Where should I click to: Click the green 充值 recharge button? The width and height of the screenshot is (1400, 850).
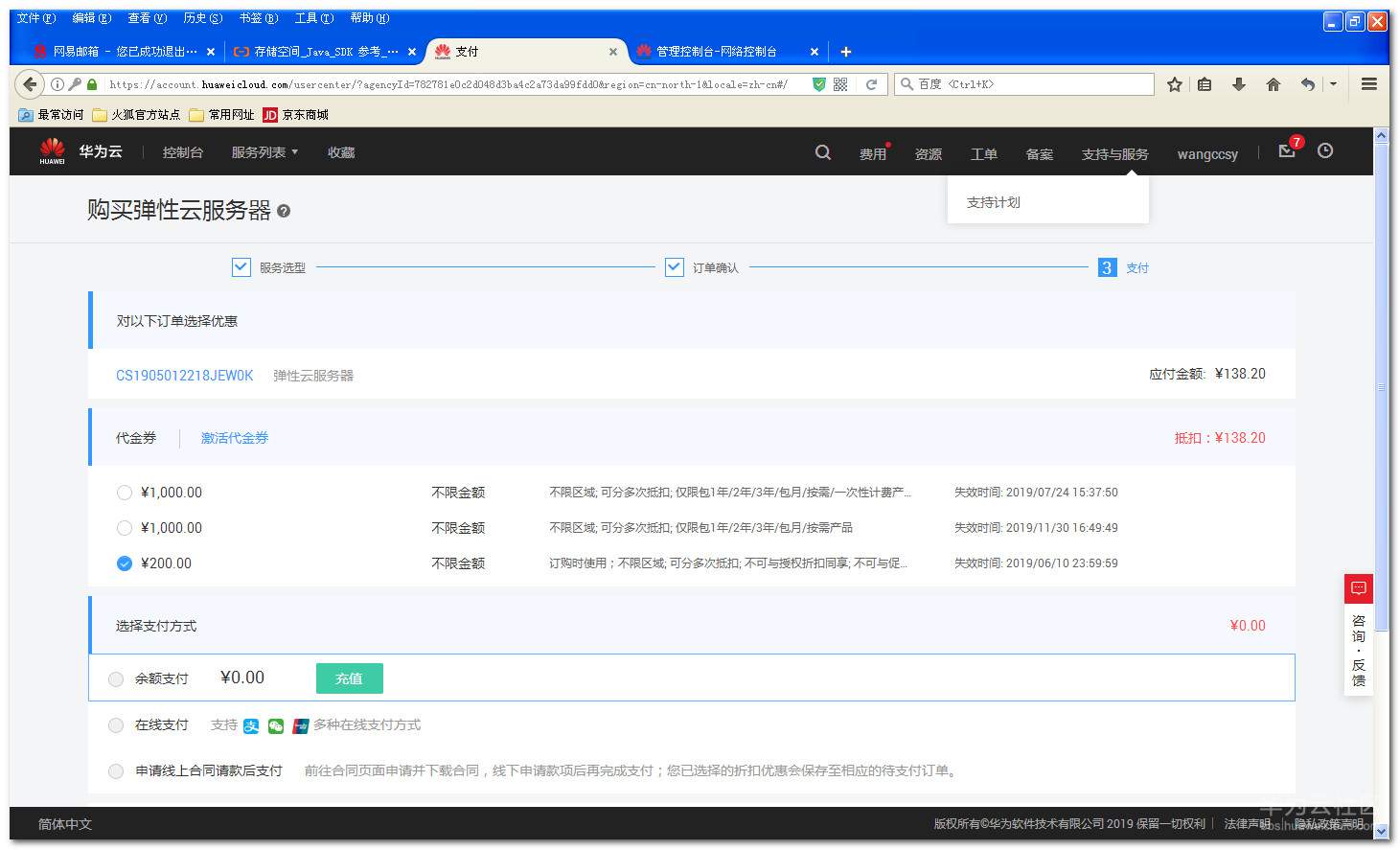tap(349, 678)
